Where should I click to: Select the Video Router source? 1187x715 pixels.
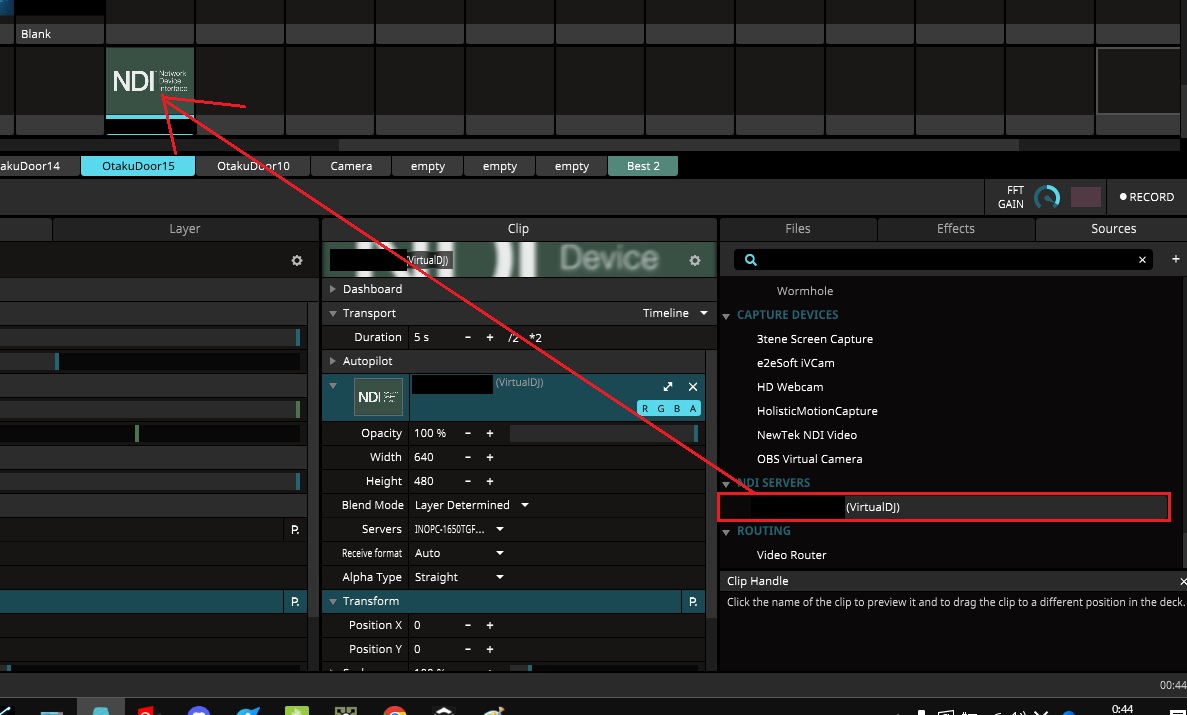[x=791, y=555]
